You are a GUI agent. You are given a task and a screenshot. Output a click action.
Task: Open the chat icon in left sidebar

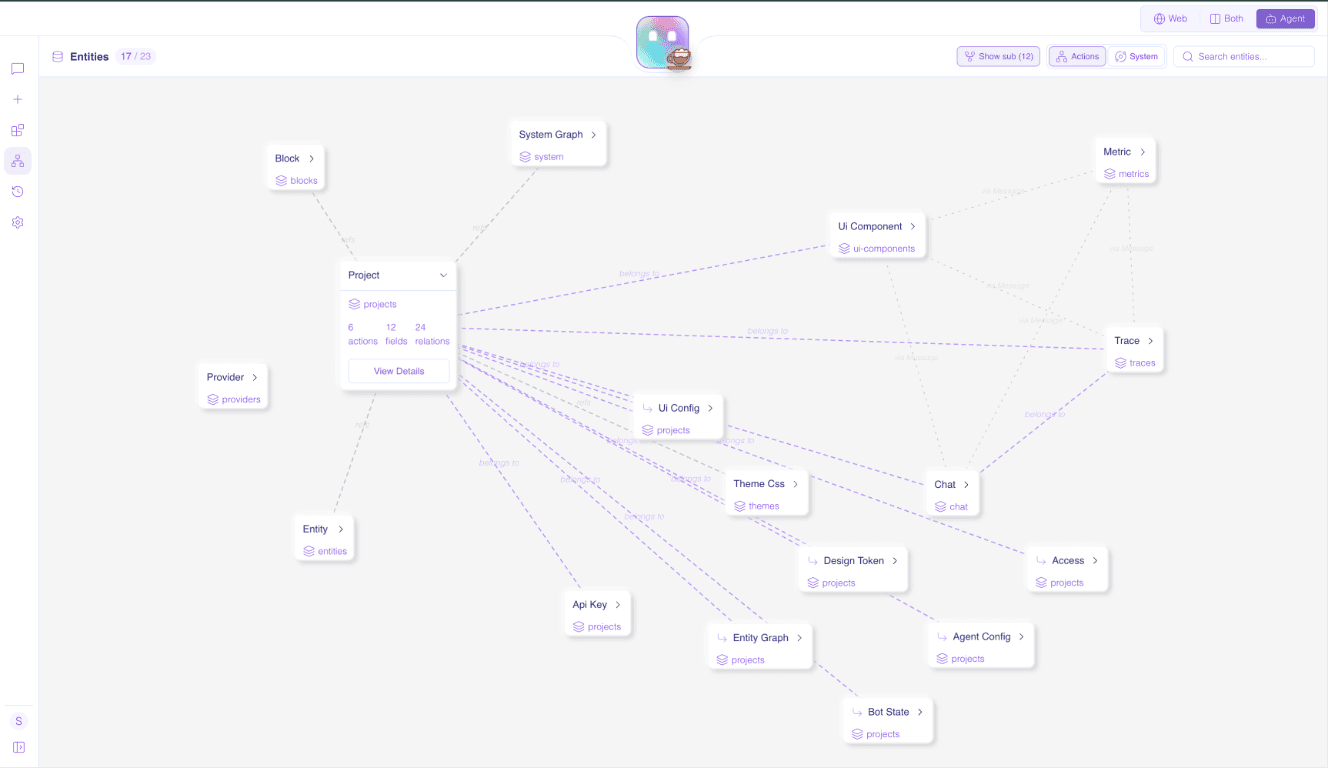click(17, 69)
